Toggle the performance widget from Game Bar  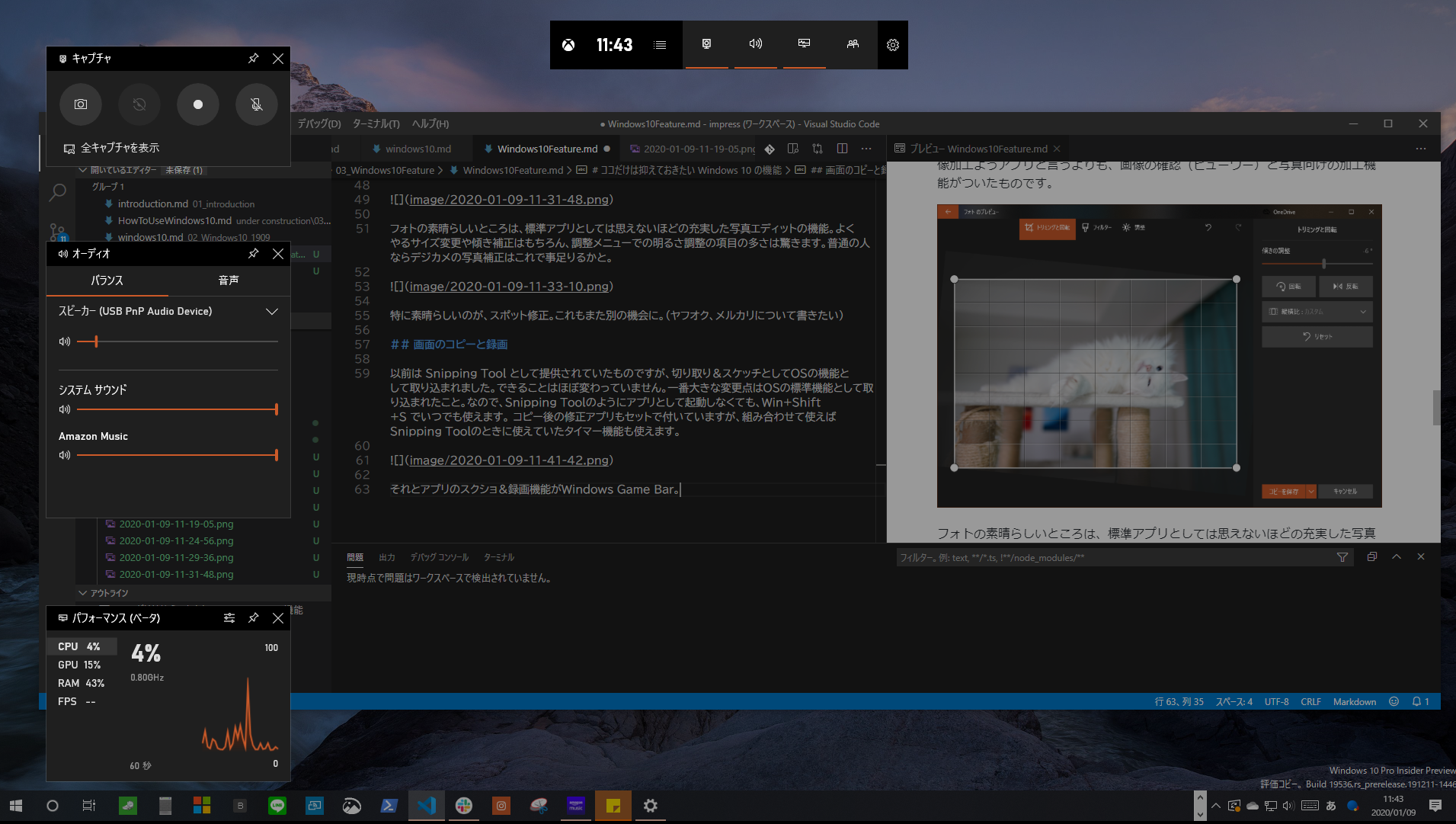(x=805, y=44)
